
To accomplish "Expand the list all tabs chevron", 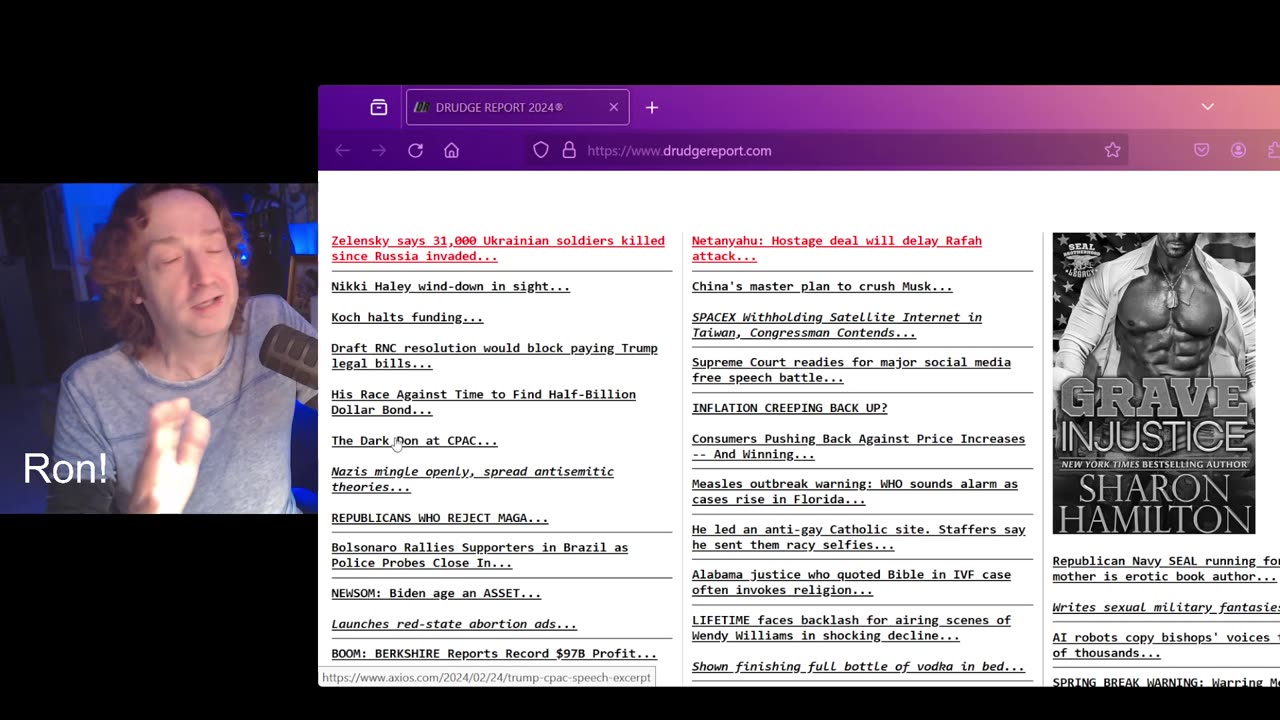I will (1207, 107).
